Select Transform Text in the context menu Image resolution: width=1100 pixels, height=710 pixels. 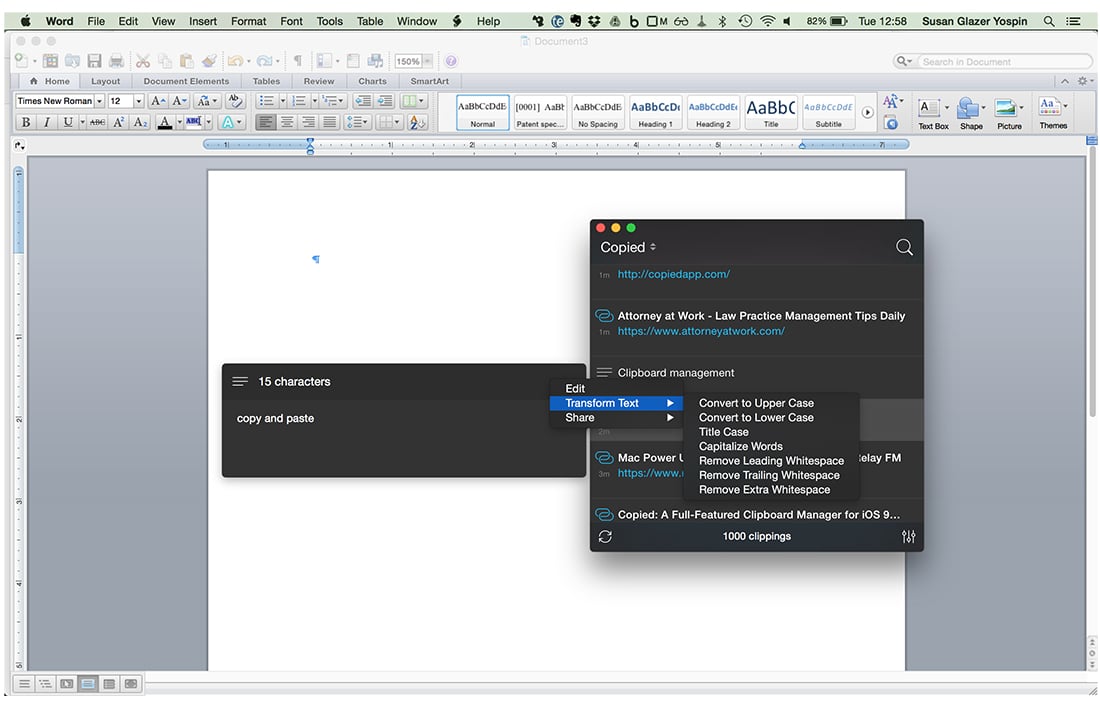[x=616, y=403]
